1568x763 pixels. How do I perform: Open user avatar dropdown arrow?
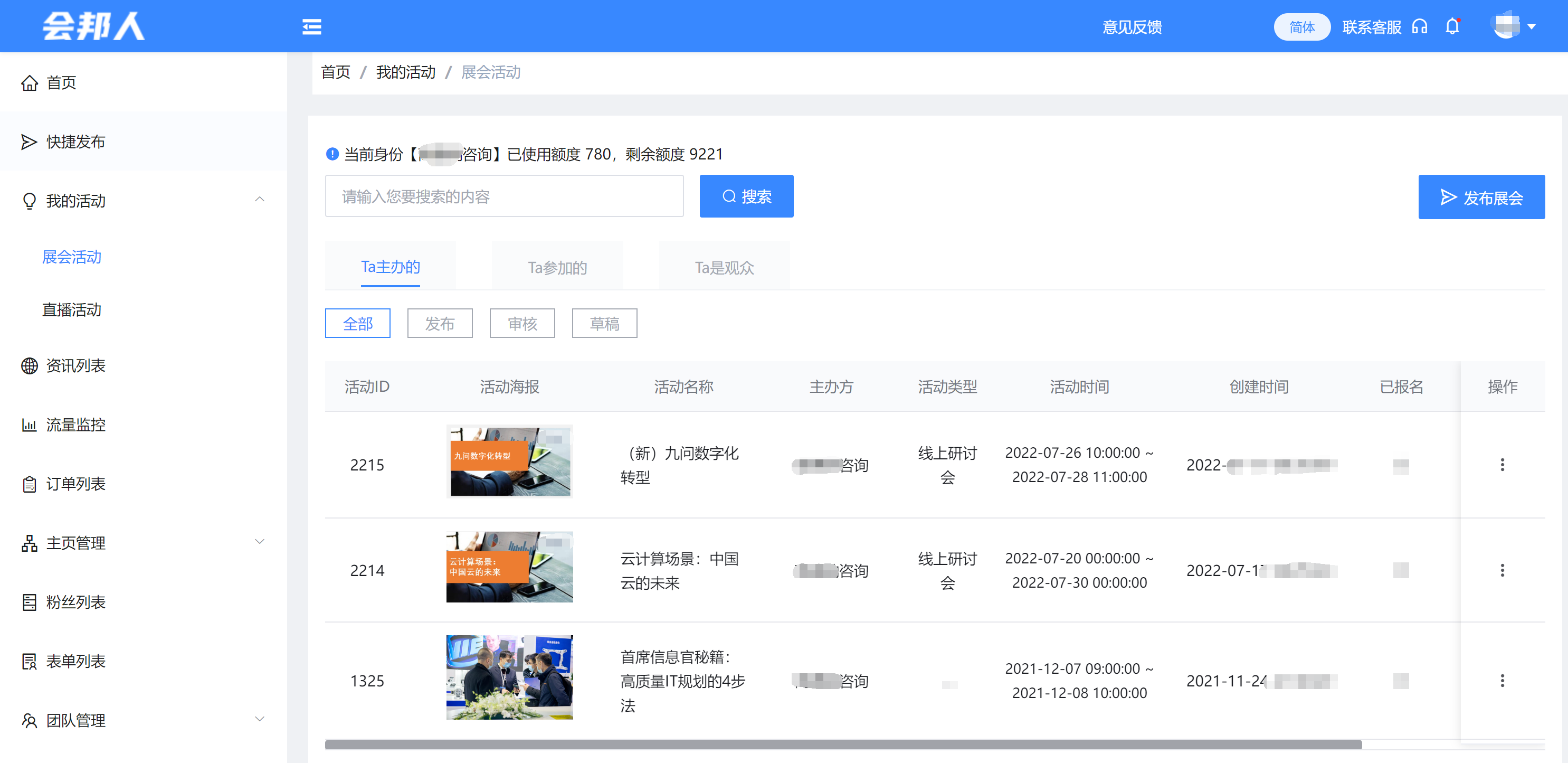[x=1532, y=27]
